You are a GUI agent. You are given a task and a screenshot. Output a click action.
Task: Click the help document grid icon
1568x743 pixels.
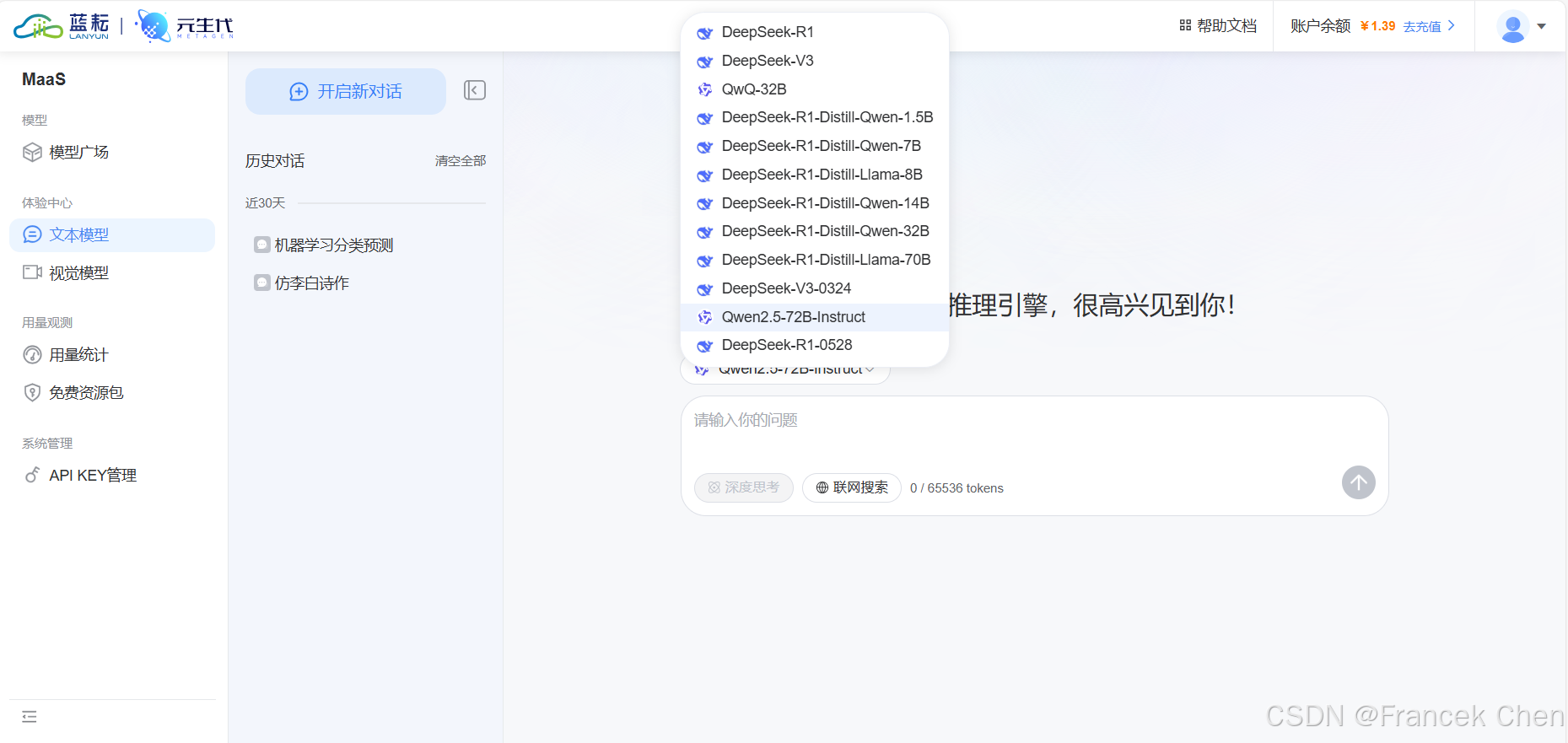1185,25
